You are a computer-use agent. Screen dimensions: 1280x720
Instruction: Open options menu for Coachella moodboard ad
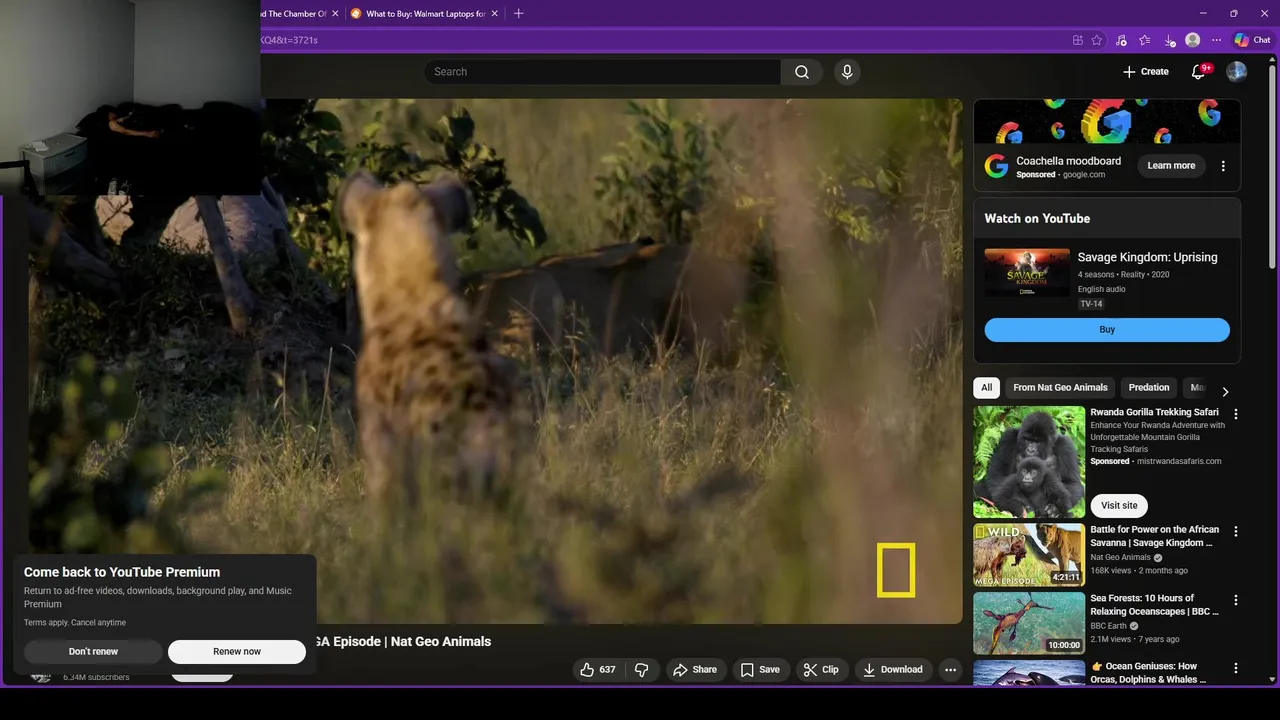click(1223, 166)
